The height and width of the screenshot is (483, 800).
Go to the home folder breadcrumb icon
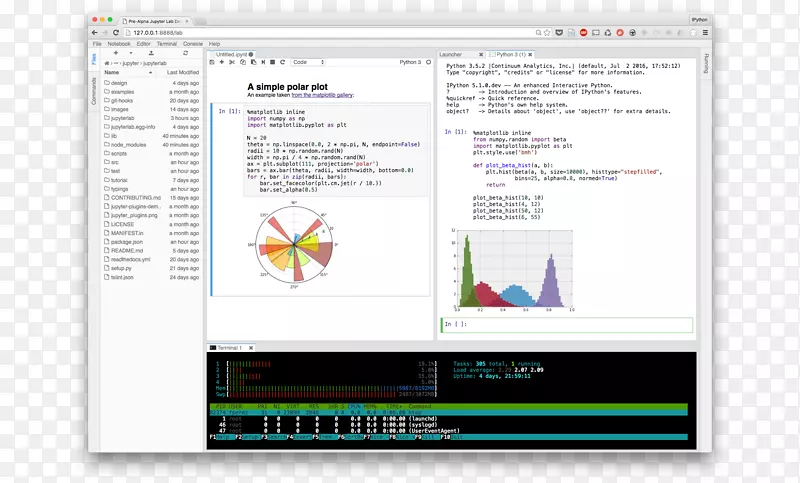click(107, 63)
